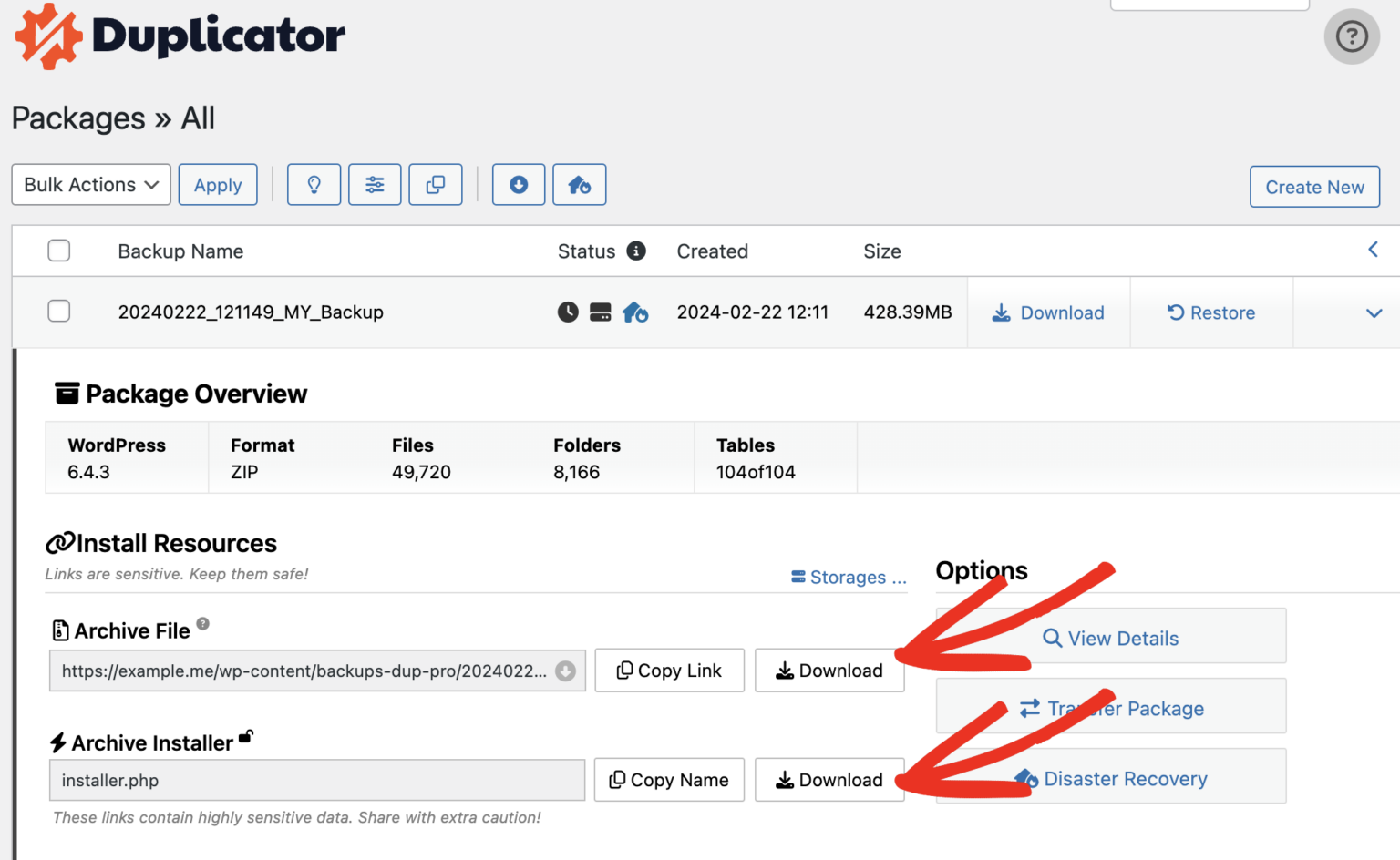This screenshot has width=1400, height=860.
Task: Download the Archive Installer
Action: (x=829, y=780)
